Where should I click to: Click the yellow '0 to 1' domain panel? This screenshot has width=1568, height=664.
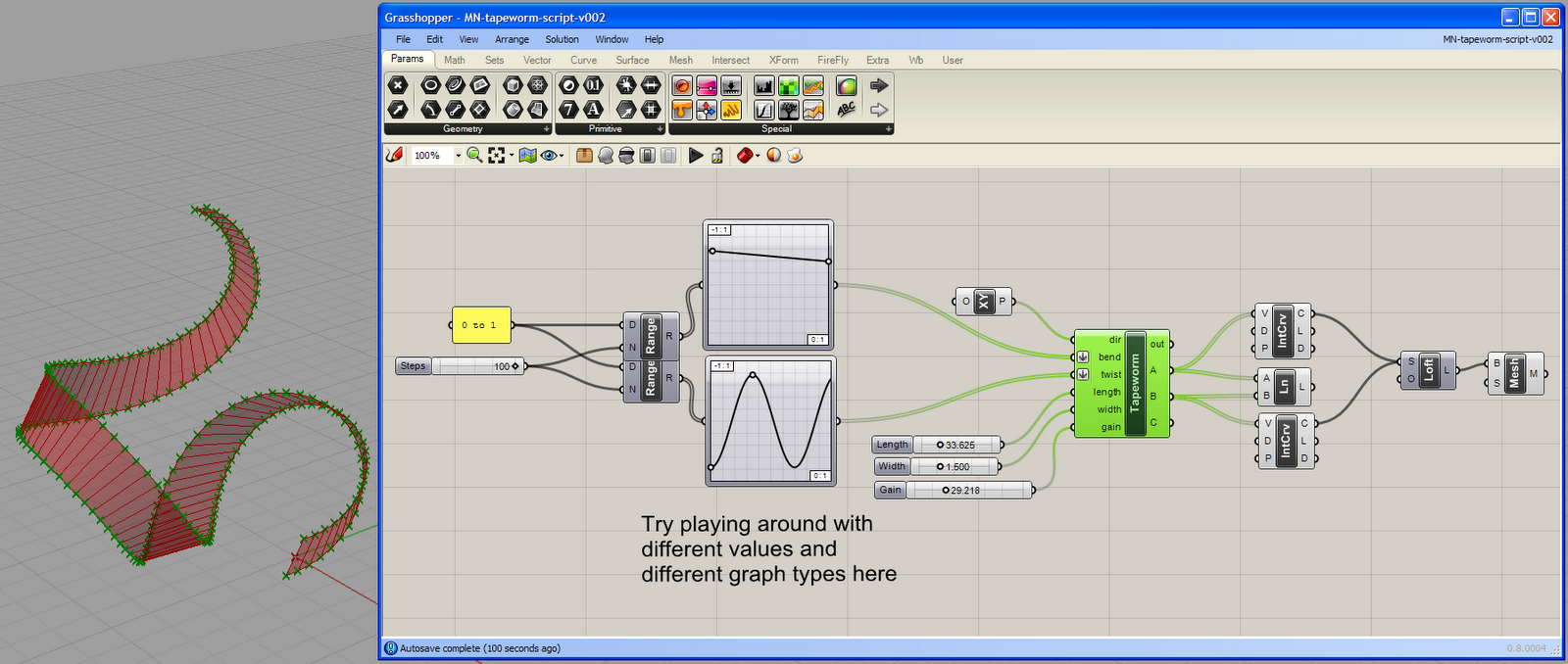tap(480, 325)
